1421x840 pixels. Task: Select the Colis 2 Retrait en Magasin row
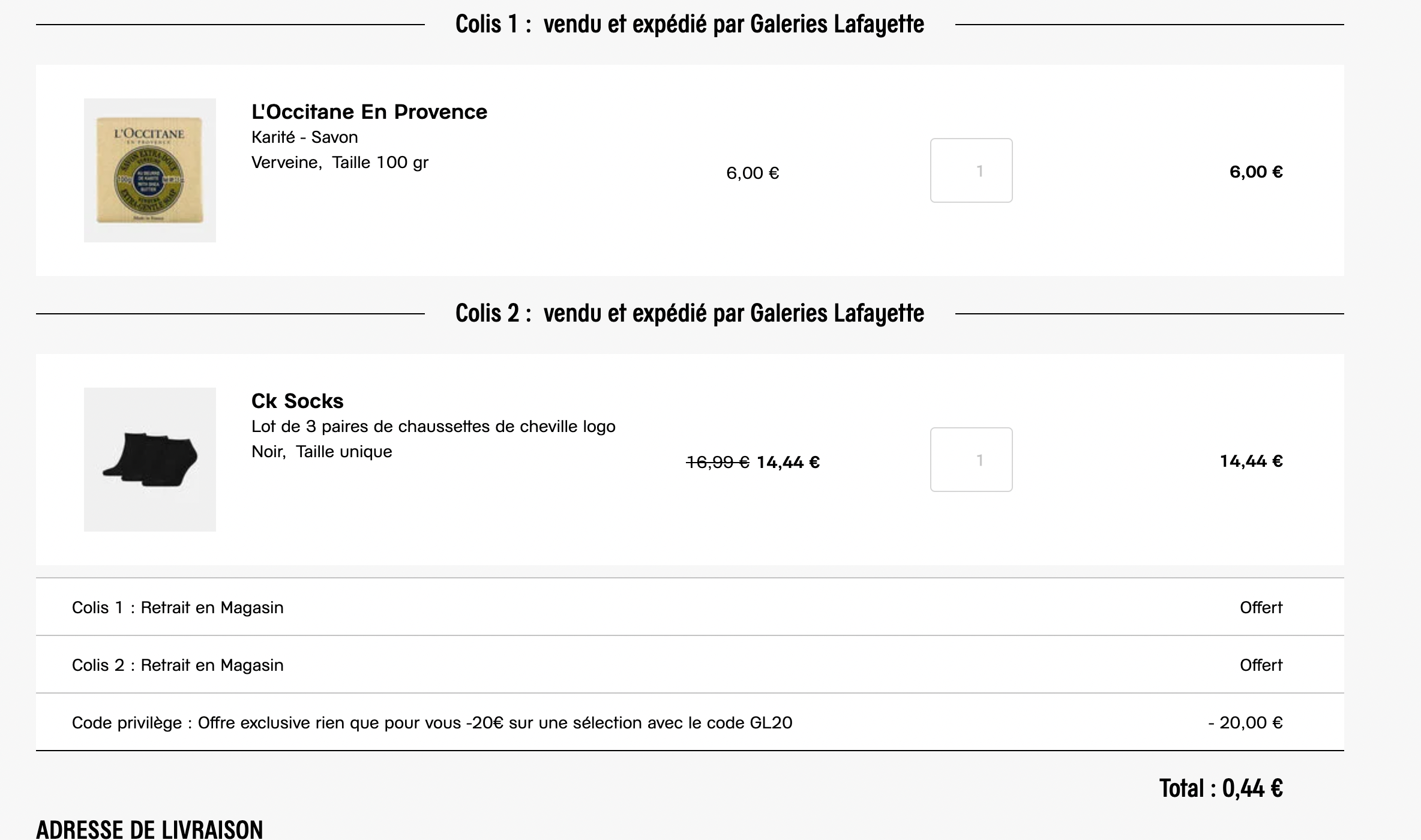(x=178, y=665)
